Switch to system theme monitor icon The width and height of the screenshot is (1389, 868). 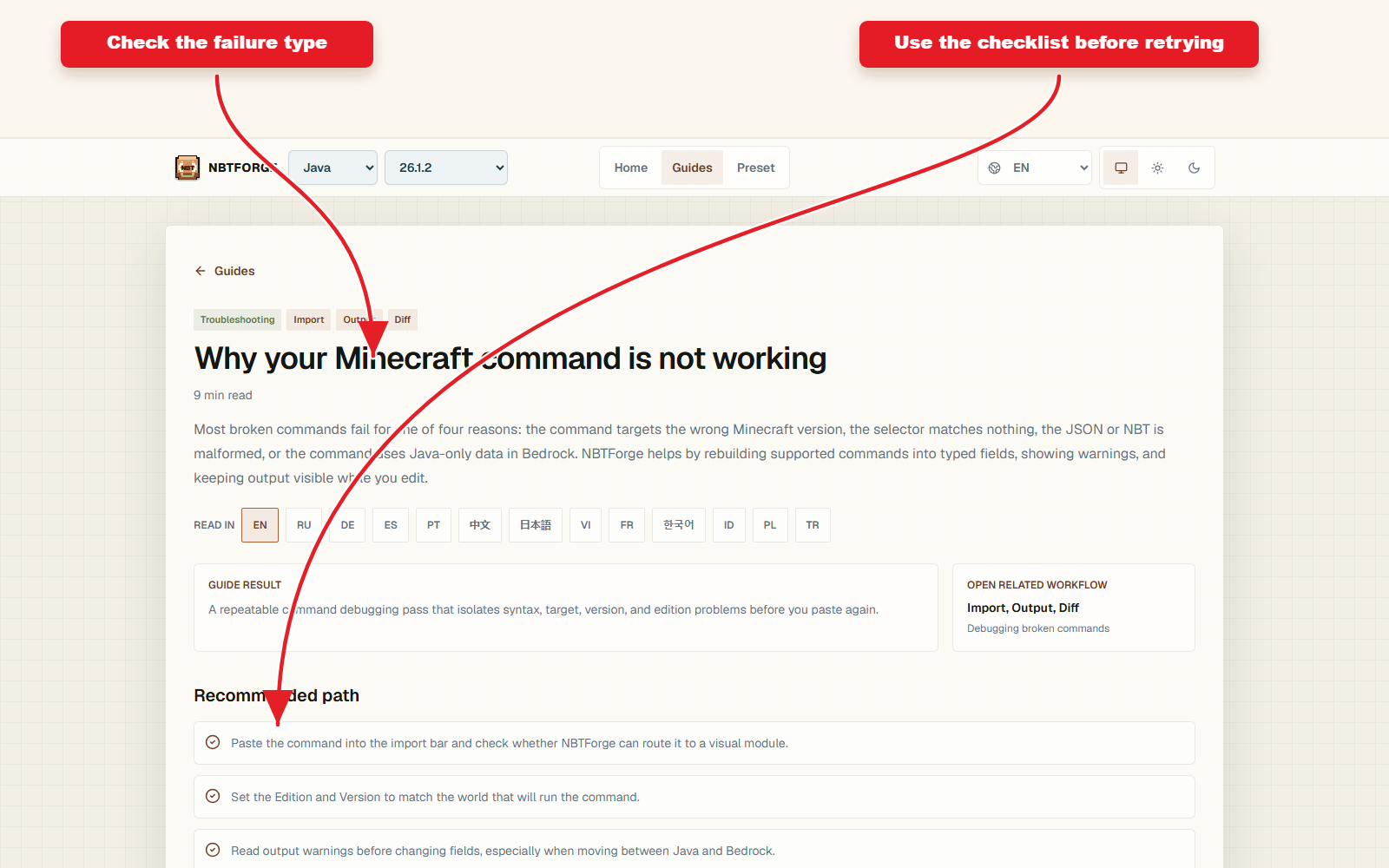point(1121,168)
